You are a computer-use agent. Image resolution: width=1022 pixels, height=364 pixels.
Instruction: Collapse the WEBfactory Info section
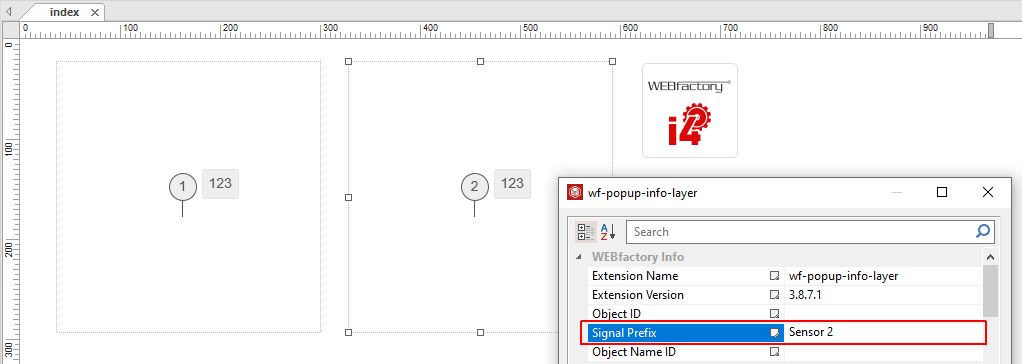tap(579, 258)
